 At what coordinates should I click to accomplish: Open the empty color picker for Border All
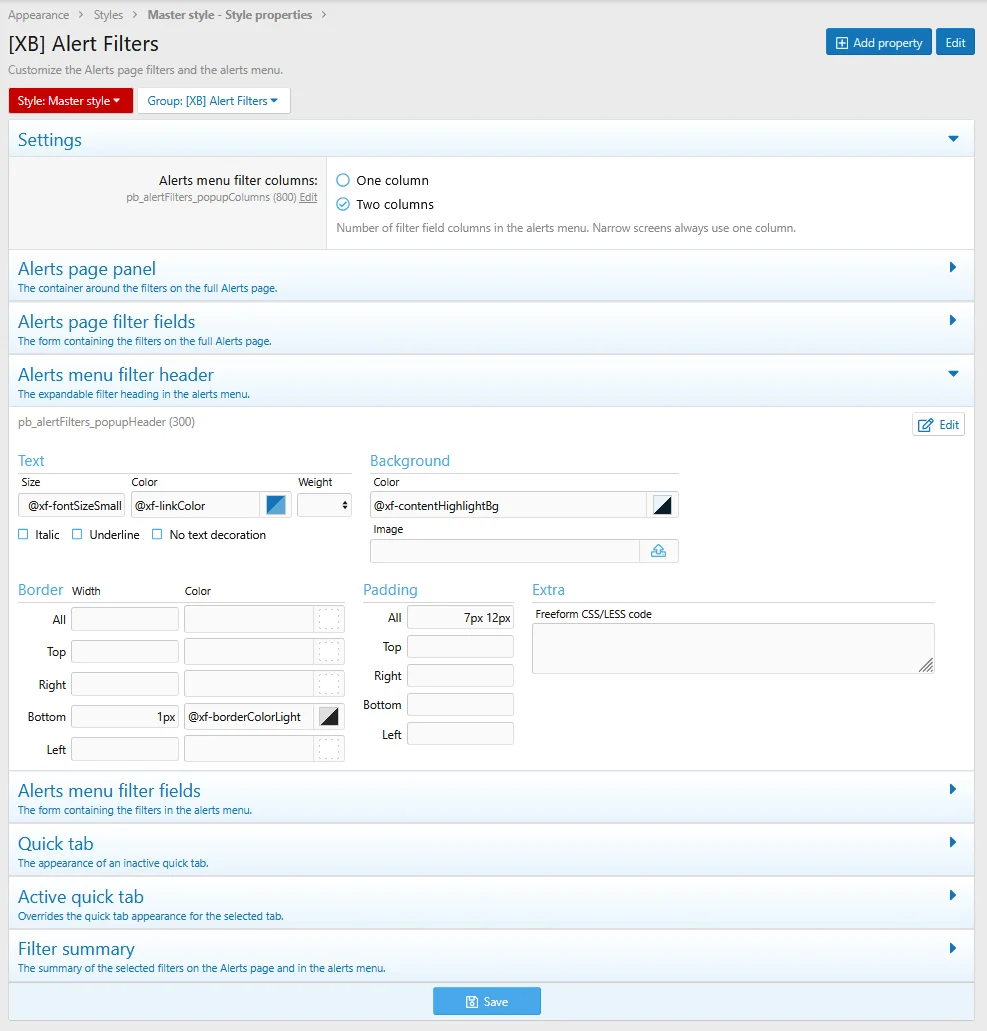pyautogui.click(x=329, y=619)
